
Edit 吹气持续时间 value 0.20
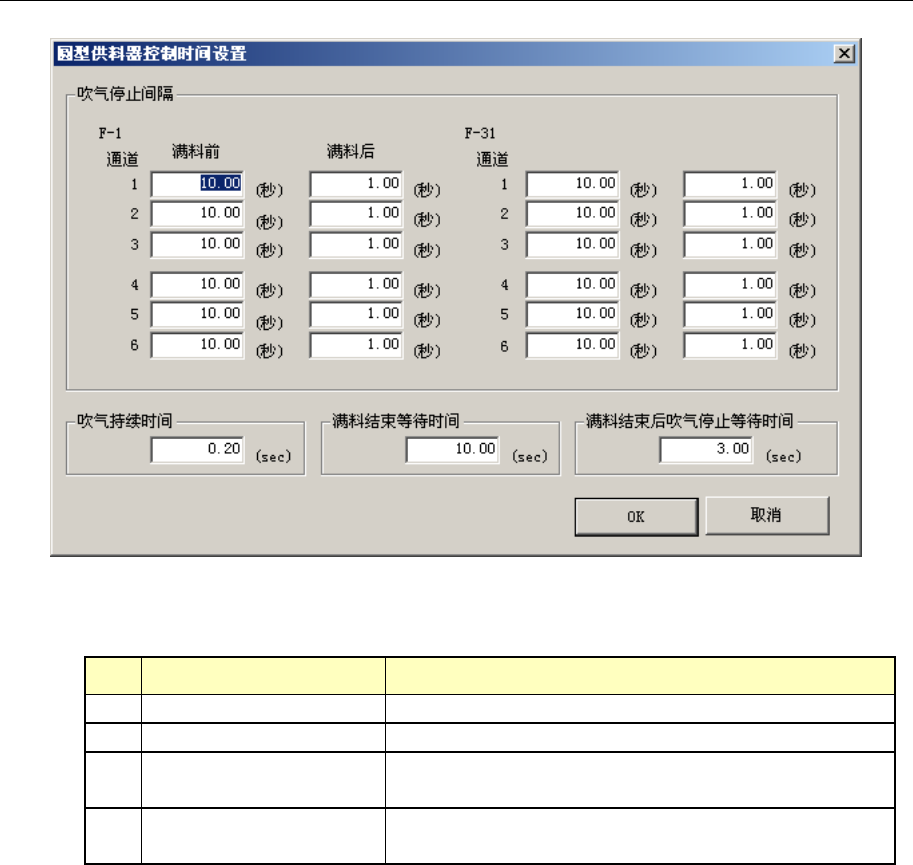coord(197,449)
